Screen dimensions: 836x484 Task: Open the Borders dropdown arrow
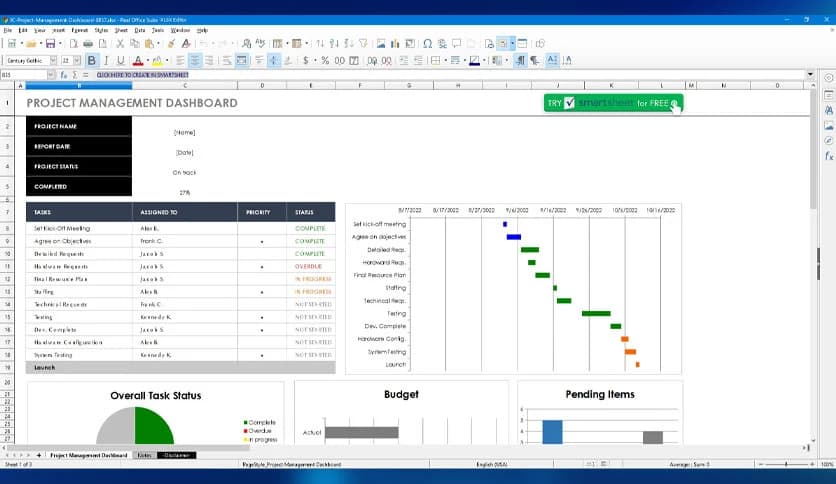446,61
